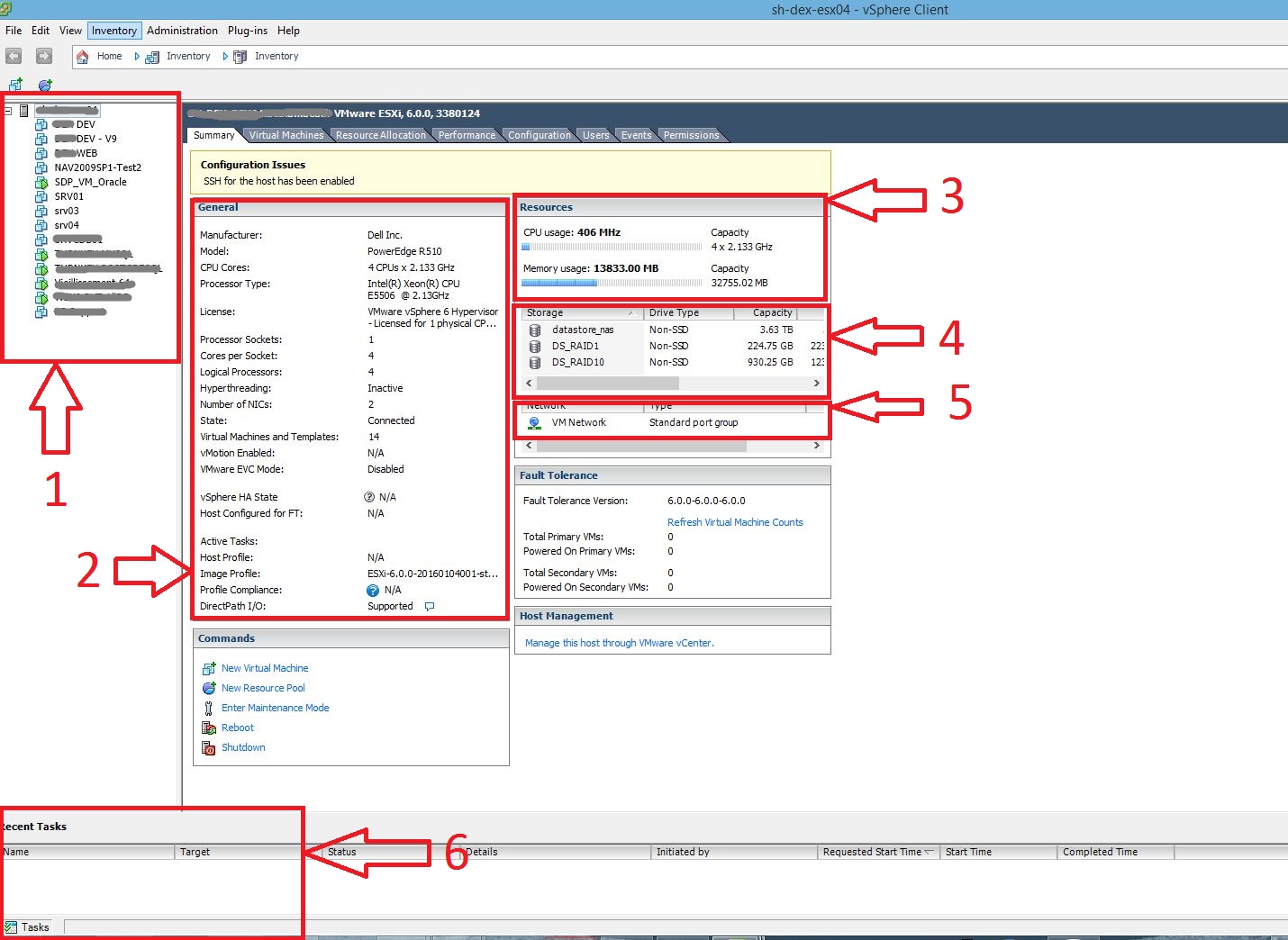Click the DirectPath I/O comment icon

pos(430,607)
